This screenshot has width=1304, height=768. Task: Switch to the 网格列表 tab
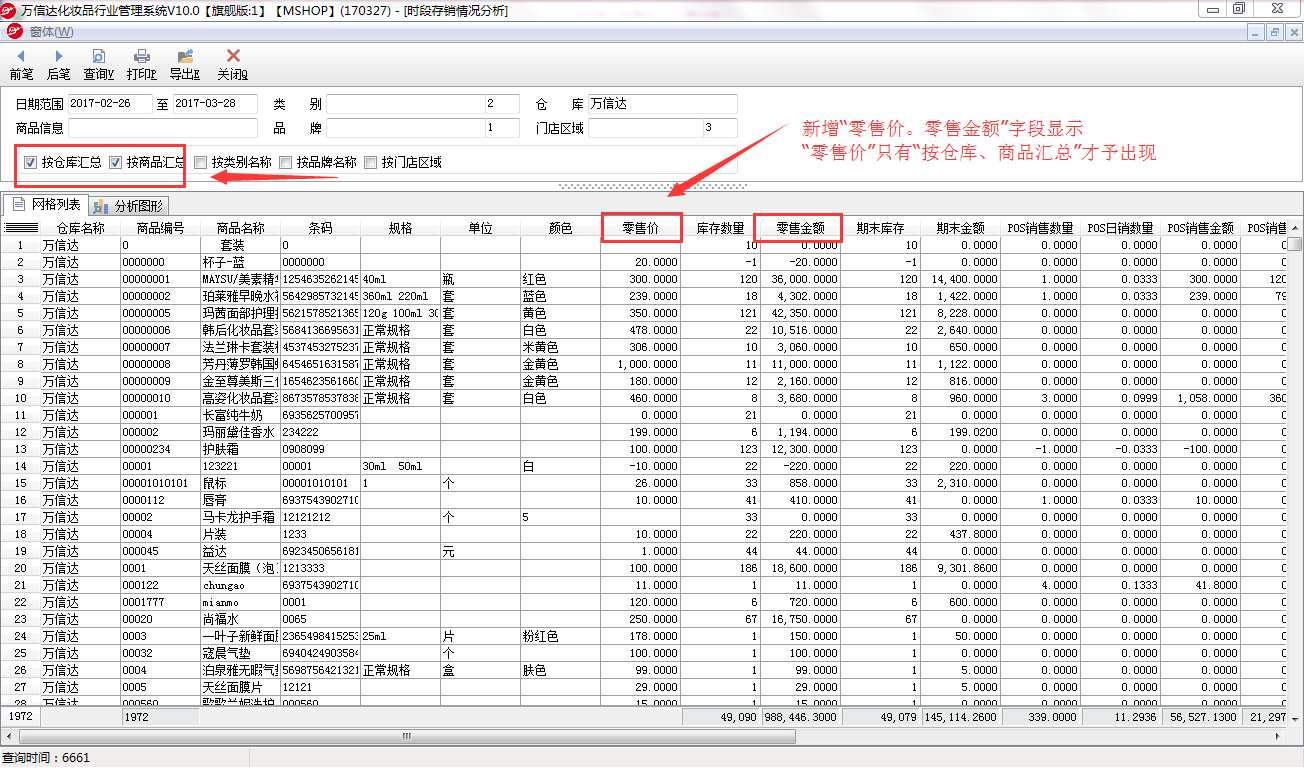click(46, 205)
